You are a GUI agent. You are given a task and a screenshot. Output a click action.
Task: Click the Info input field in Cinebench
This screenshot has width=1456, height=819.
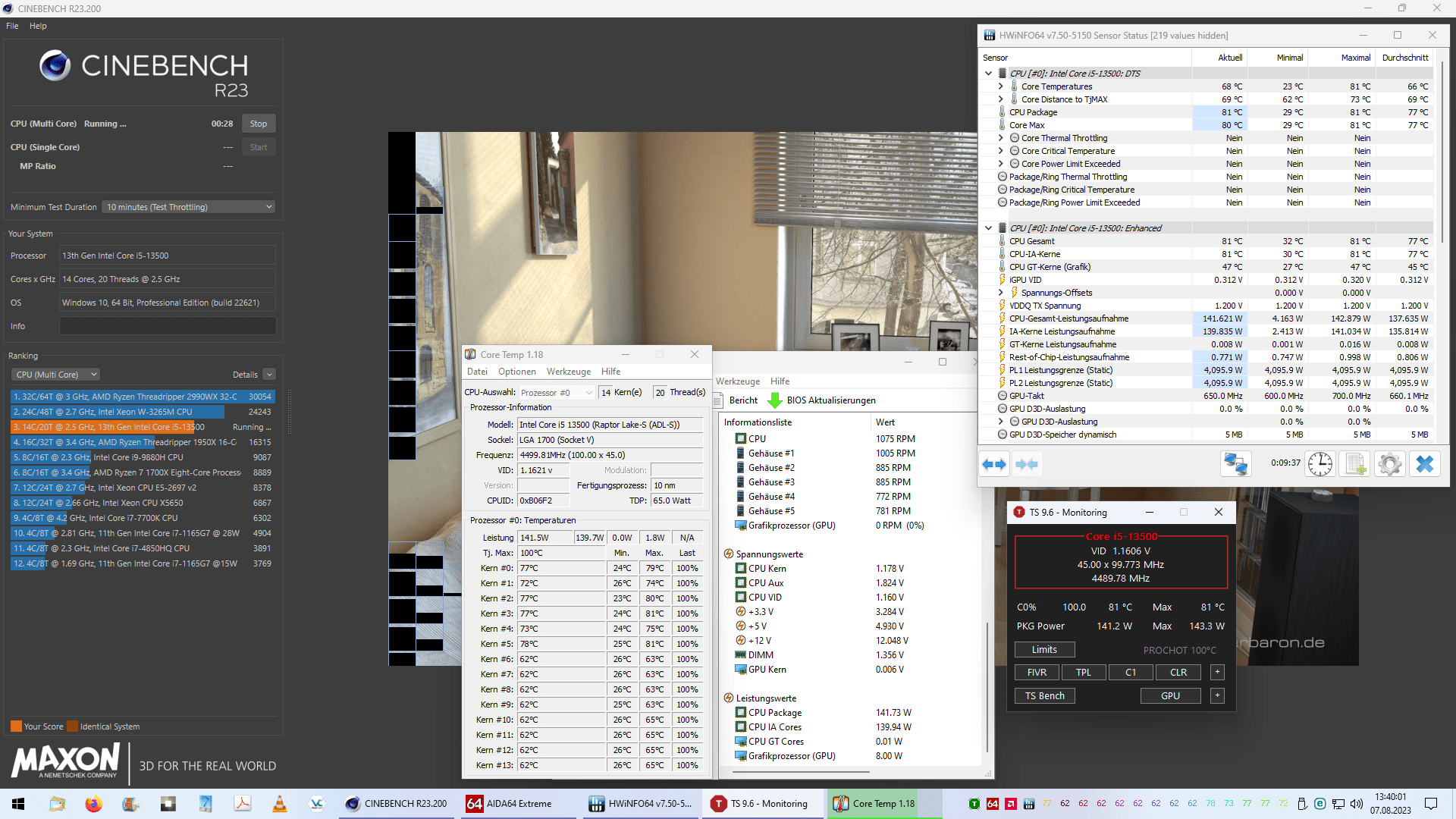168,326
